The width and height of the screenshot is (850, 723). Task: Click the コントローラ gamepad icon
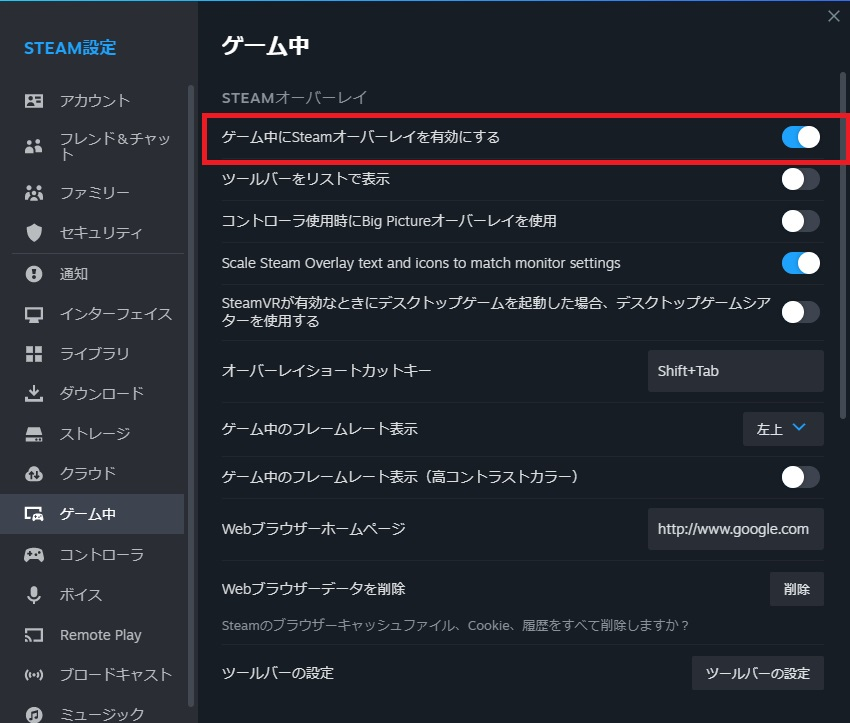click(34, 555)
